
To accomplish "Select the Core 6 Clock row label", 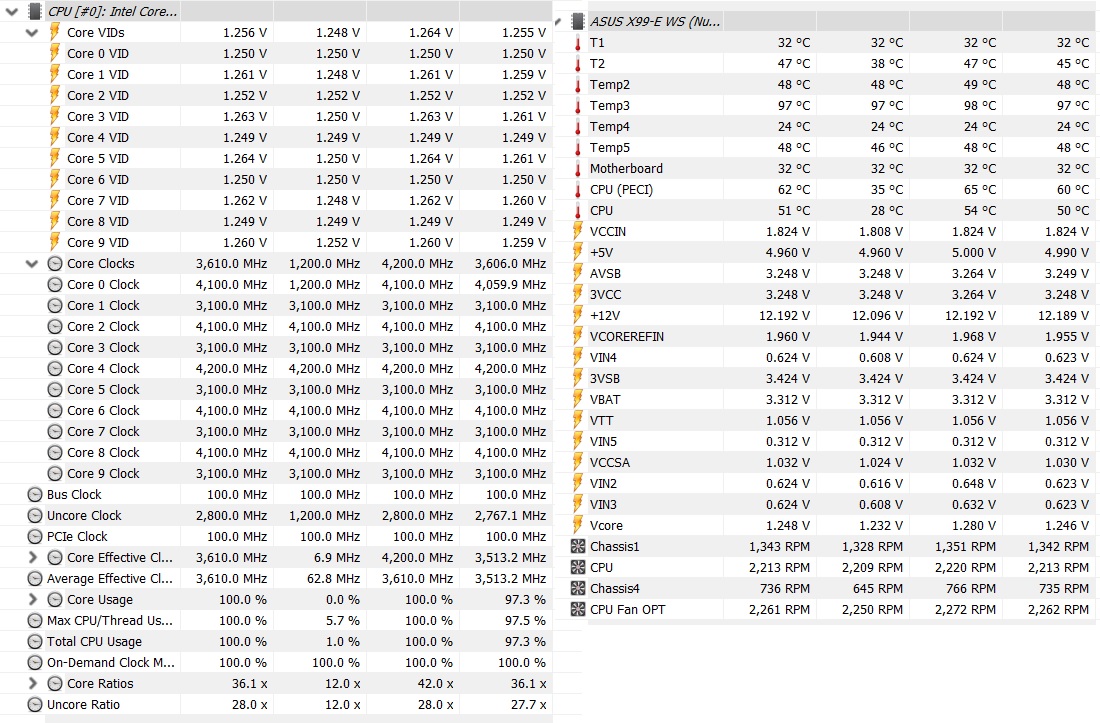I will click(x=103, y=411).
